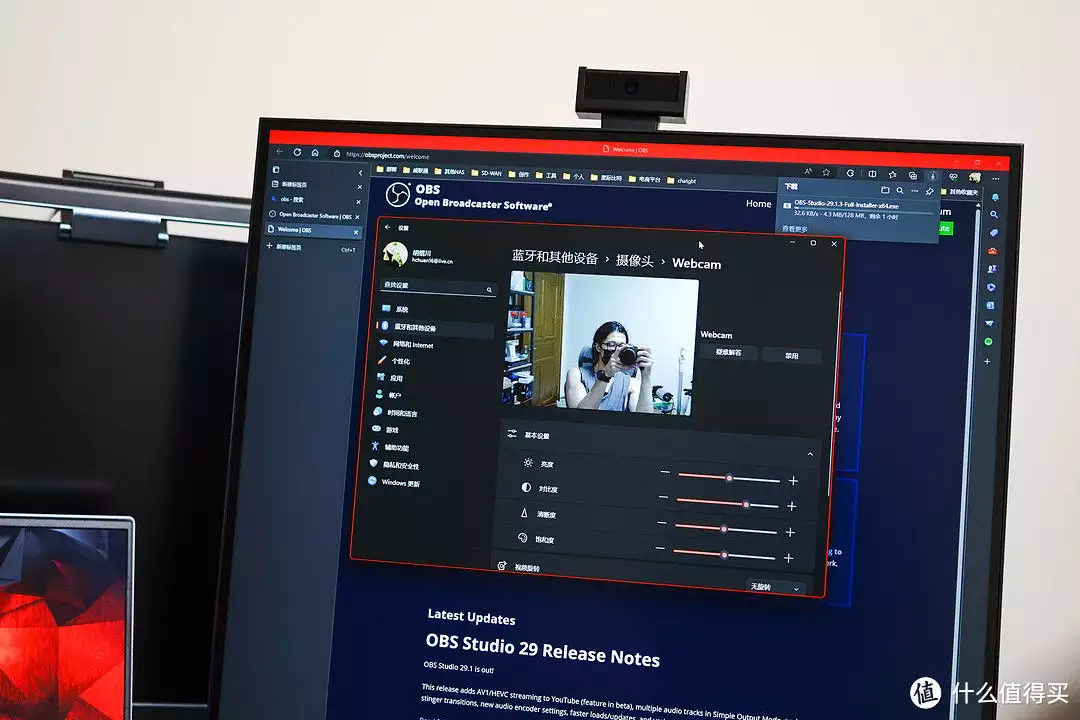Pin the downloads panel

[929, 191]
